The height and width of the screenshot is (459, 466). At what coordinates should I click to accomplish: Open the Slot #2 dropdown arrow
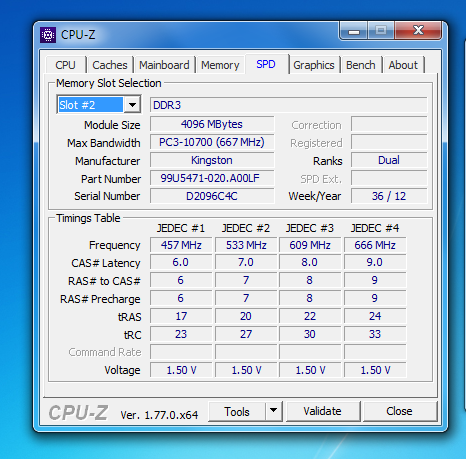pos(132,105)
